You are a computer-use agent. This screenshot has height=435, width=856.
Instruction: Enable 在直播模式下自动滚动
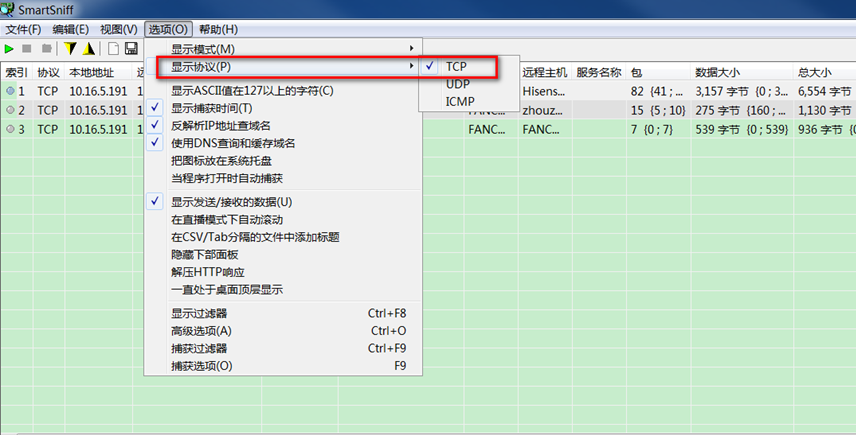click(283, 219)
